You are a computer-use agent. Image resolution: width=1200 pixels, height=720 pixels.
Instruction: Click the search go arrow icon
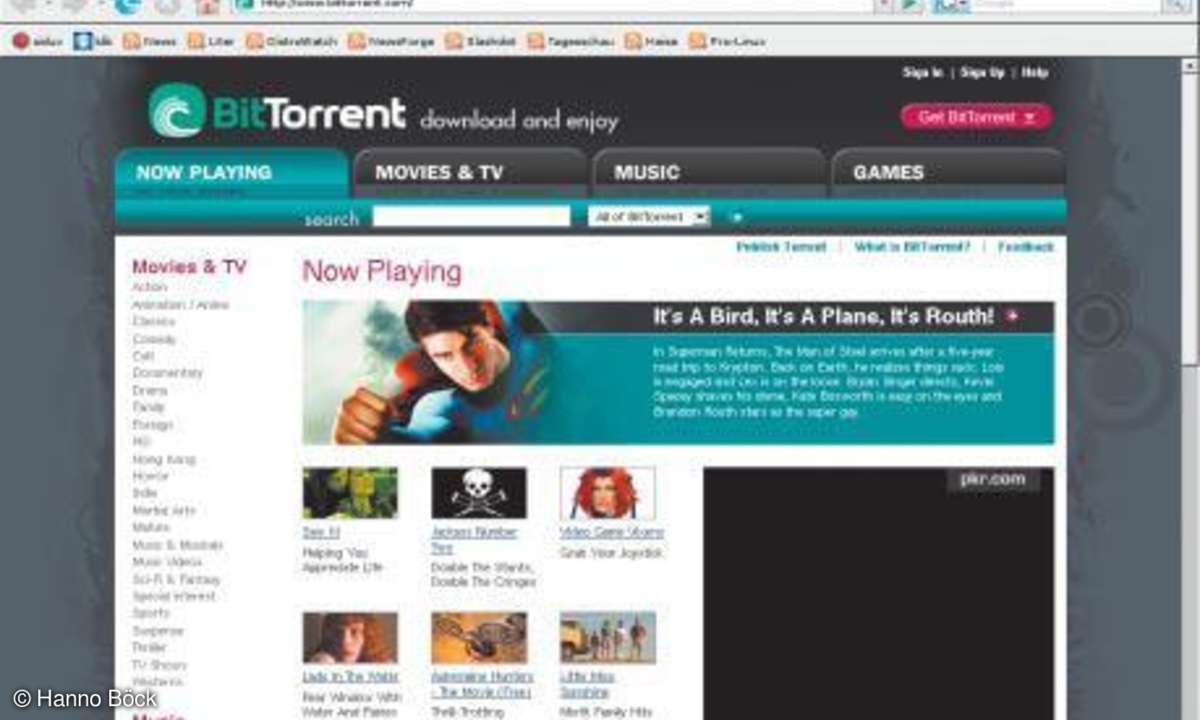tap(738, 217)
